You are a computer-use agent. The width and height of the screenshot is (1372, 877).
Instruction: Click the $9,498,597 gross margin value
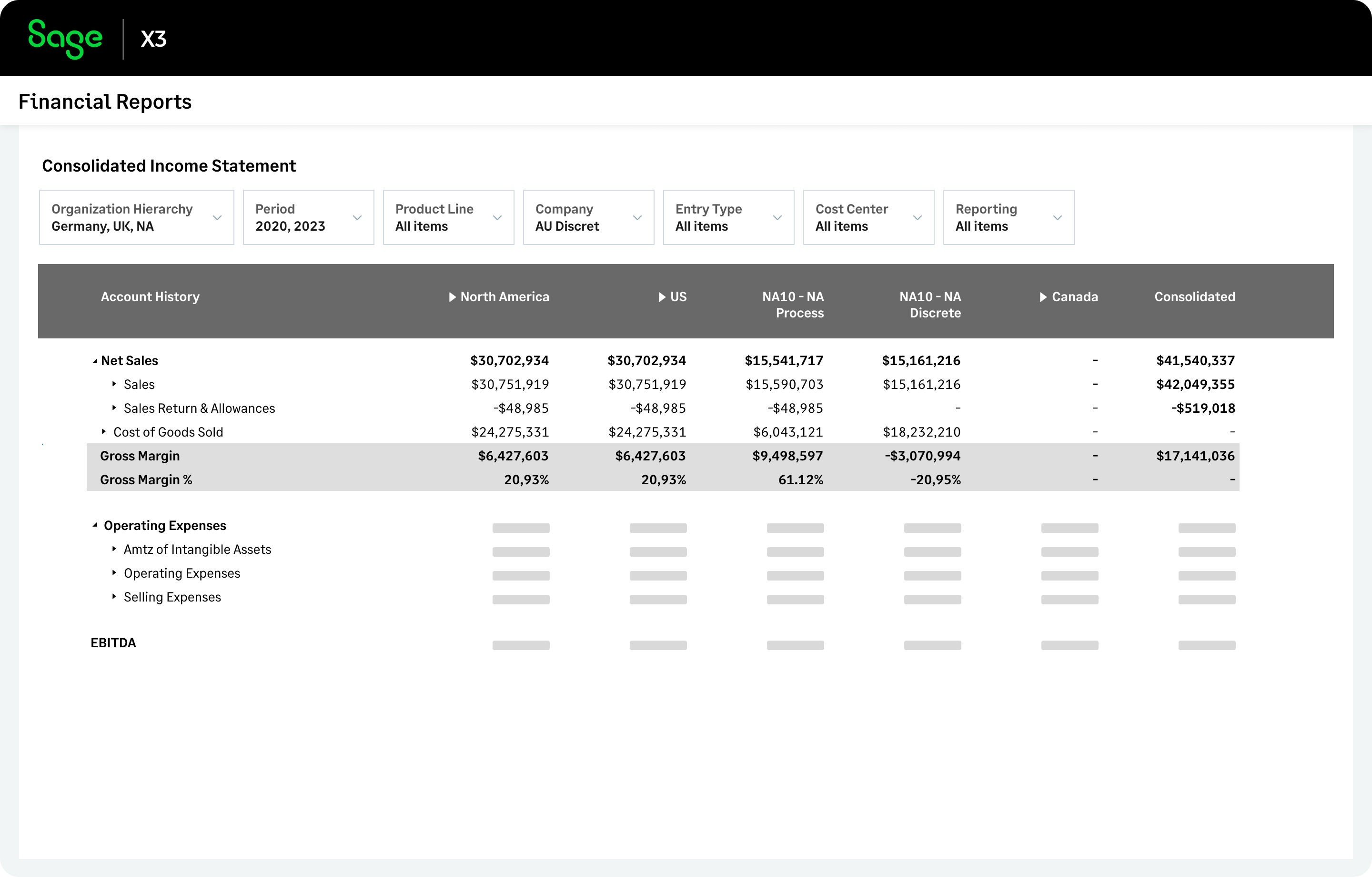pos(787,456)
